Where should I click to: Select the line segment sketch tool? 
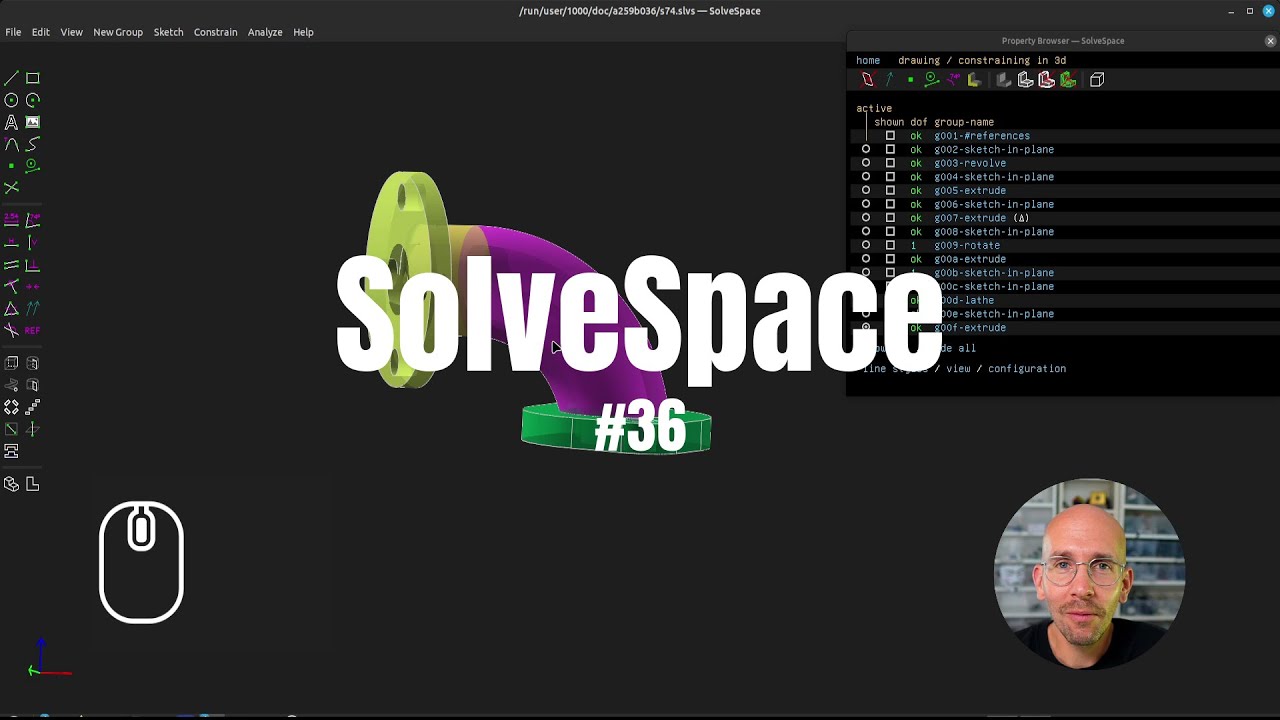pyautogui.click(x=11, y=78)
